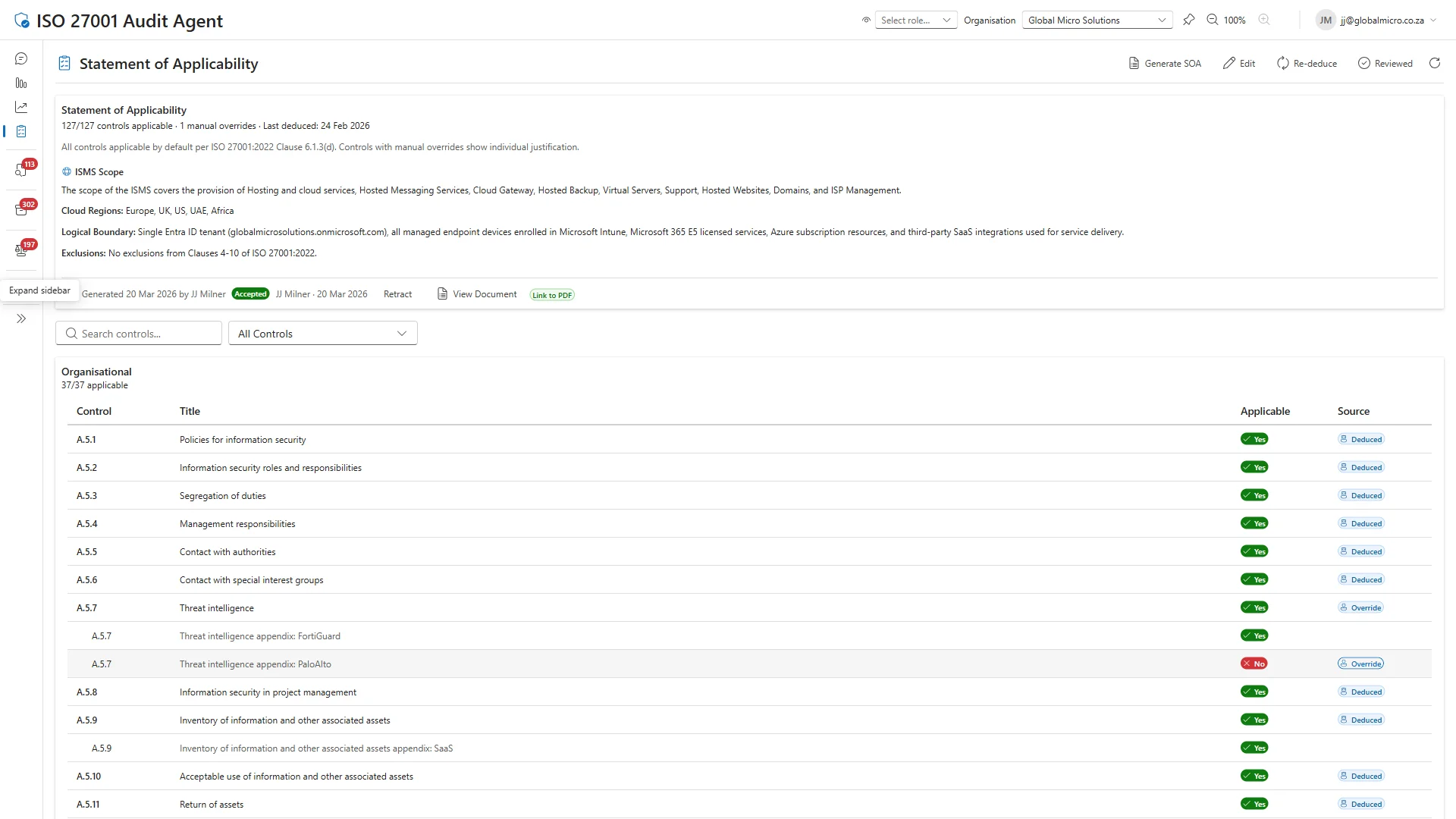Pin the current page

pyautogui.click(x=1189, y=20)
